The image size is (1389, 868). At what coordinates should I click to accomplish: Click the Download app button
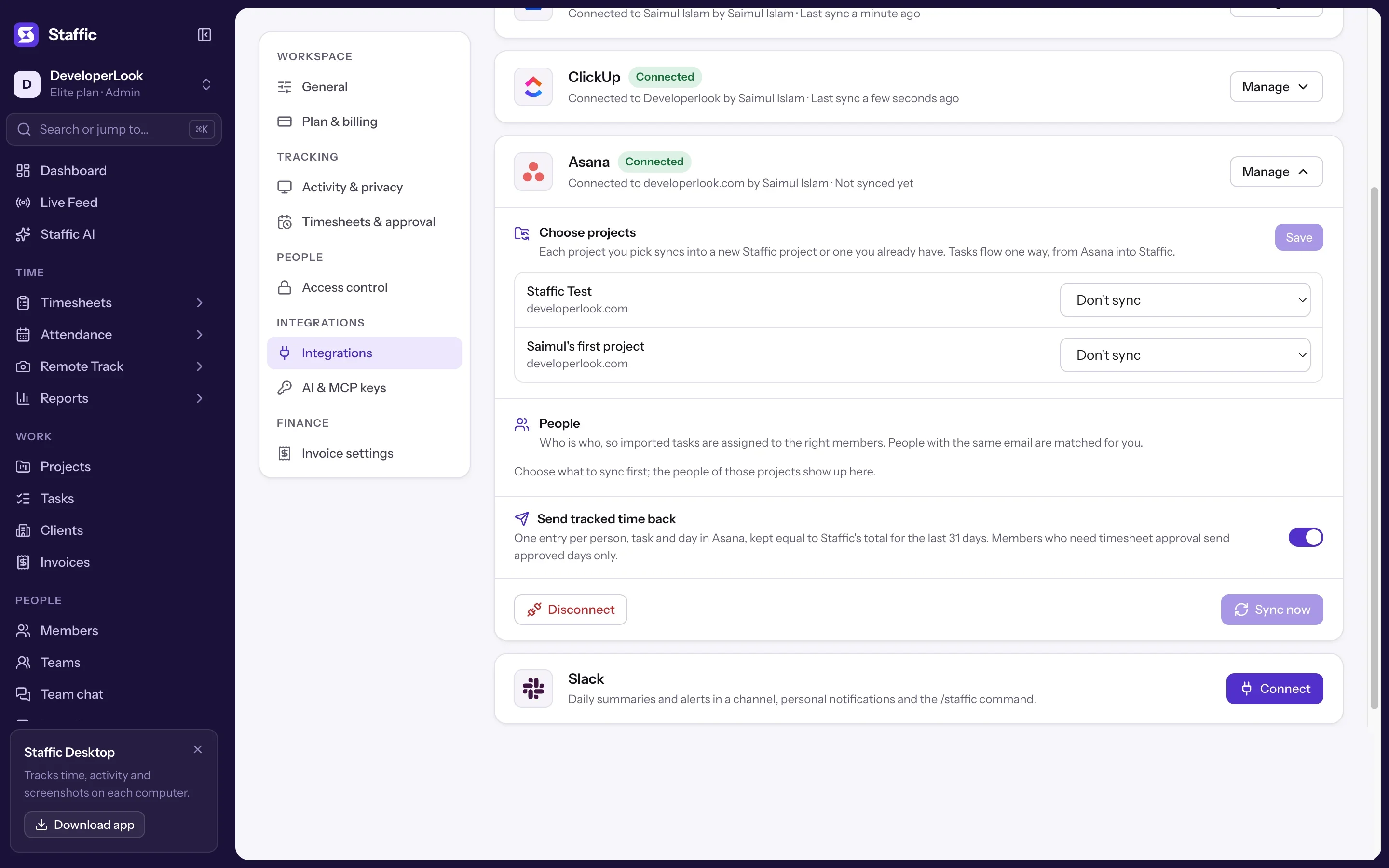84,825
